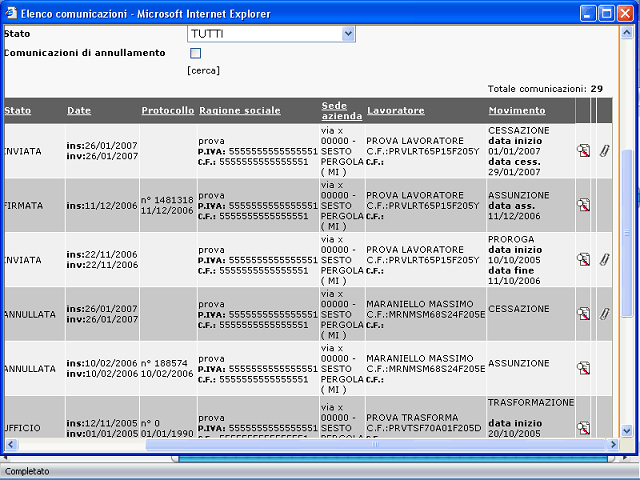
Task: Open document icon for INVIATA CESSAZIONE row
Action: tap(583, 151)
